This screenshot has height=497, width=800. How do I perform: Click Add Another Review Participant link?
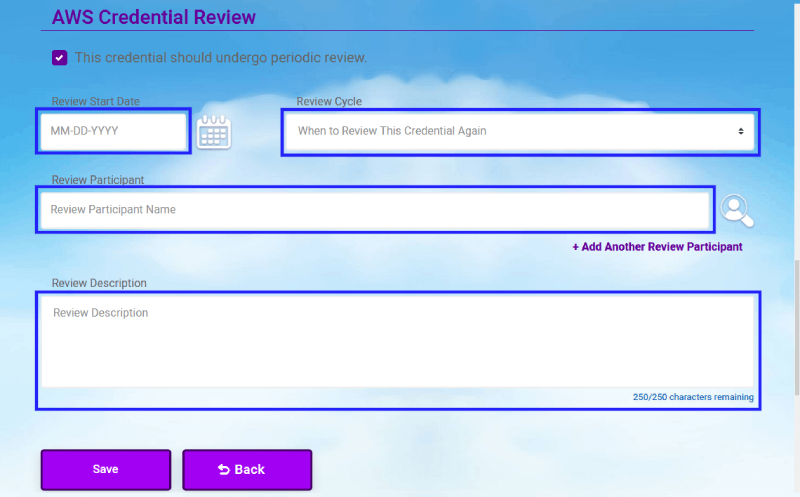tap(657, 247)
